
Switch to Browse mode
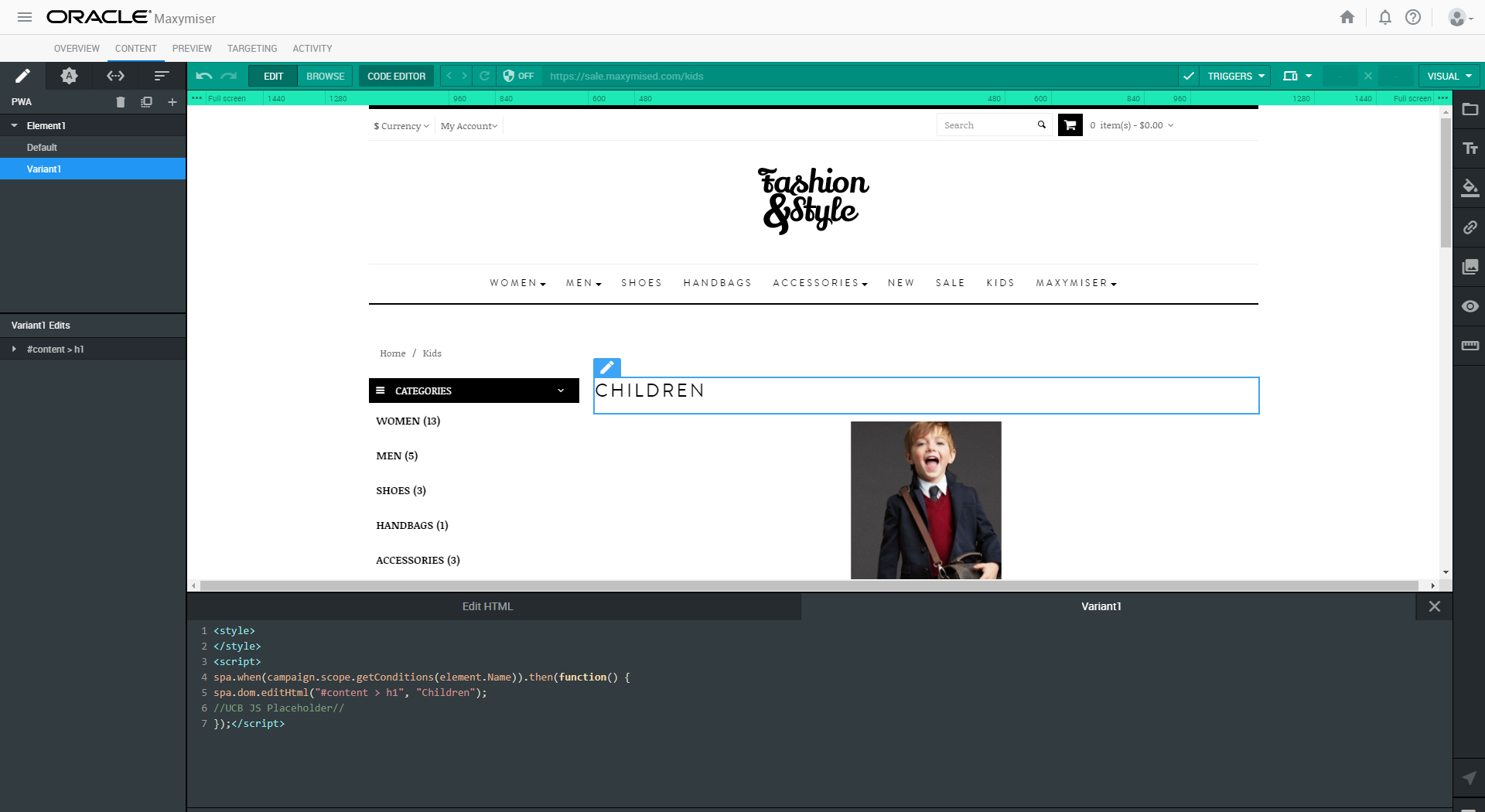(326, 76)
